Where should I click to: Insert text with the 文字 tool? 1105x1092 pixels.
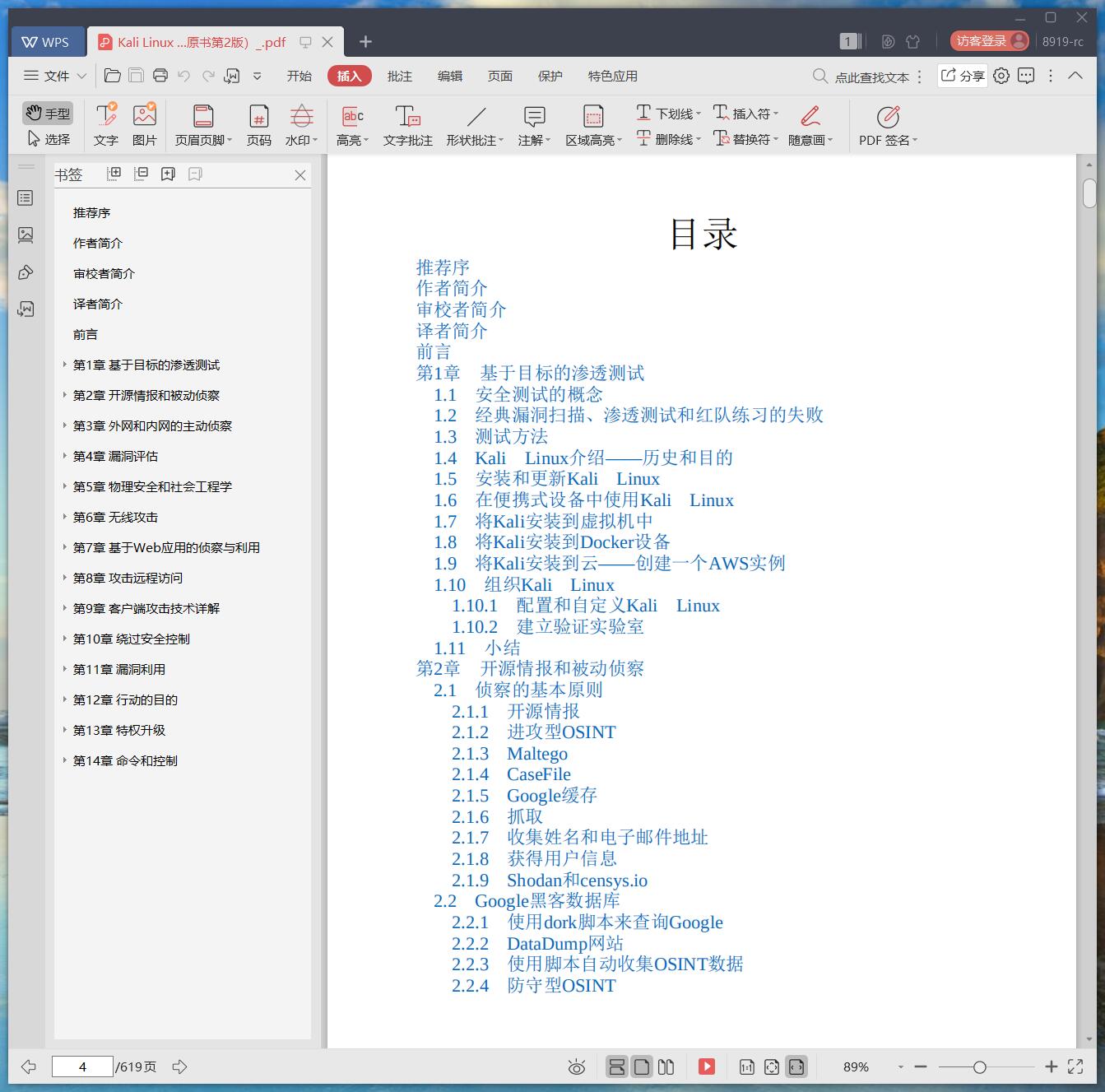105,124
